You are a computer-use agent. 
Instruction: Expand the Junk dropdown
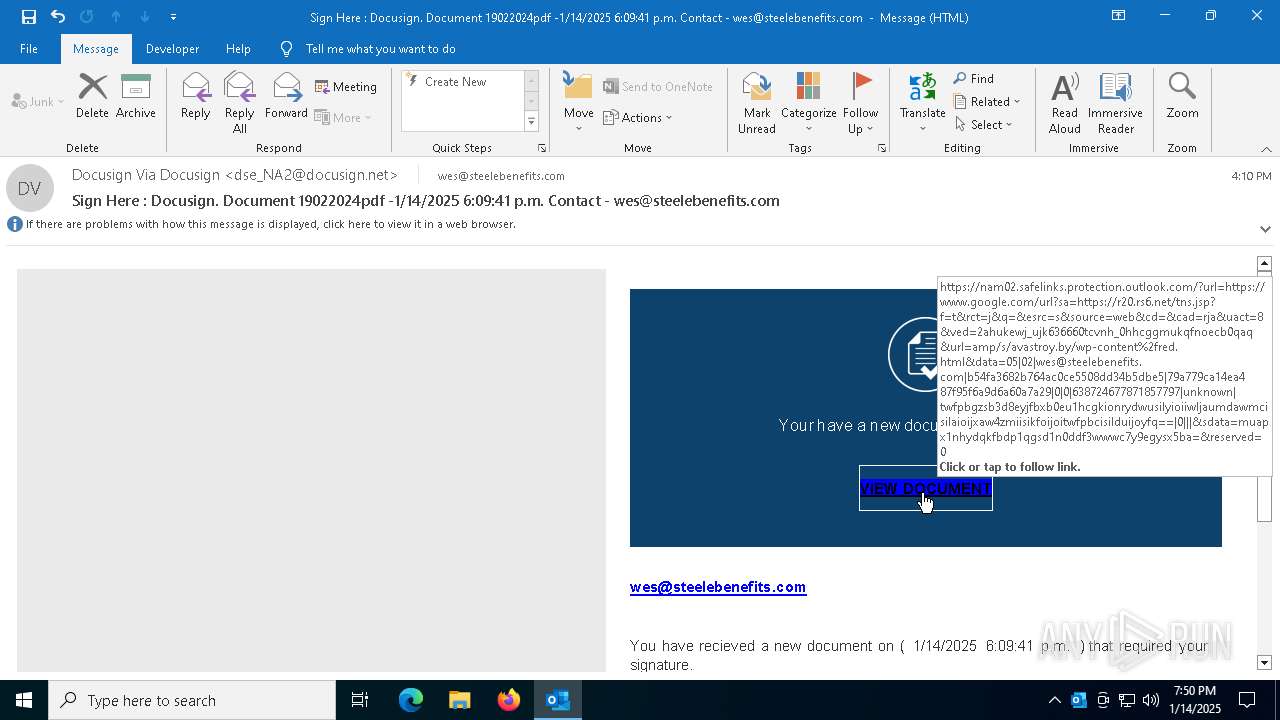coord(38,102)
